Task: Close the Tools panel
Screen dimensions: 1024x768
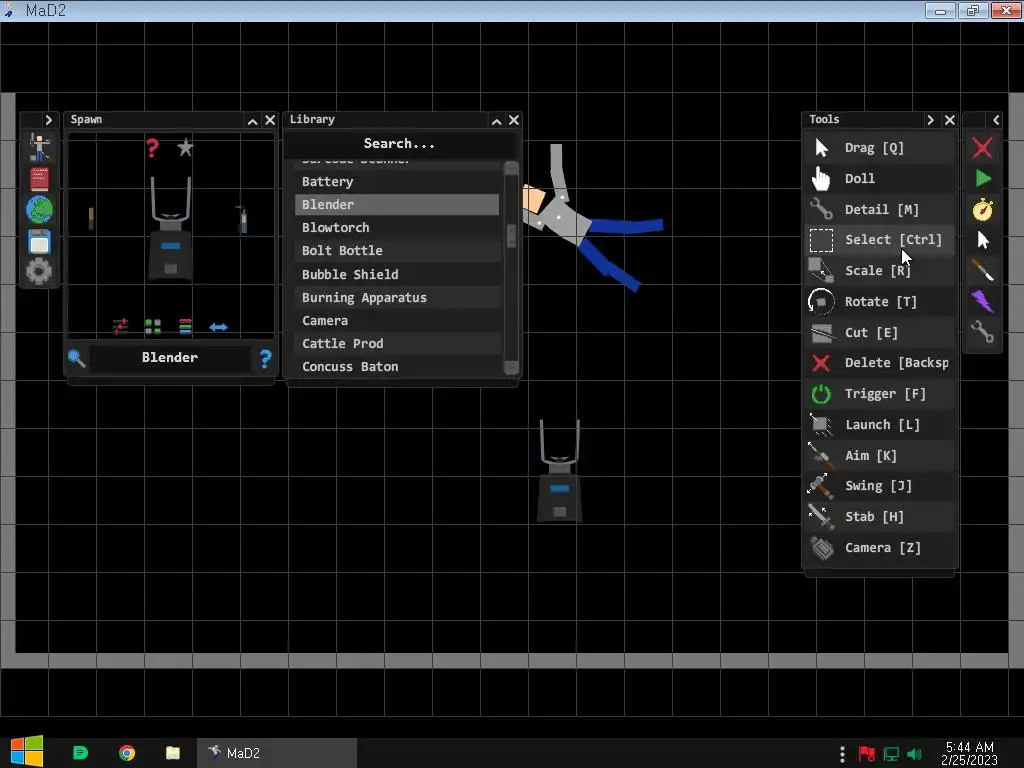Action: (x=950, y=120)
